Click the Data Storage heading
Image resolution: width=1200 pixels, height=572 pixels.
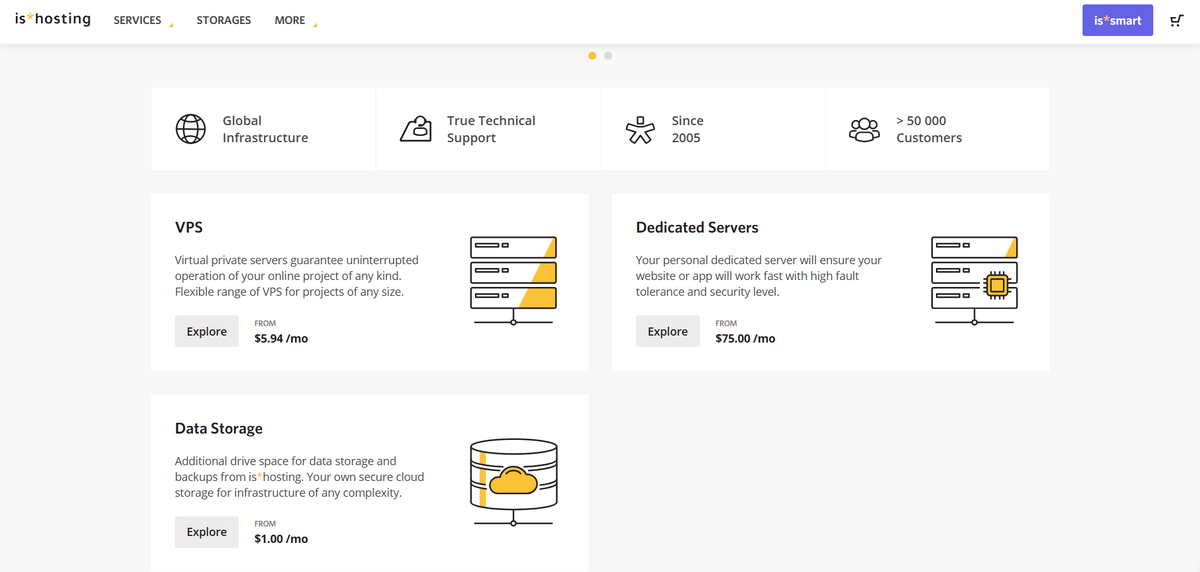pyautogui.click(x=219, y=428)
